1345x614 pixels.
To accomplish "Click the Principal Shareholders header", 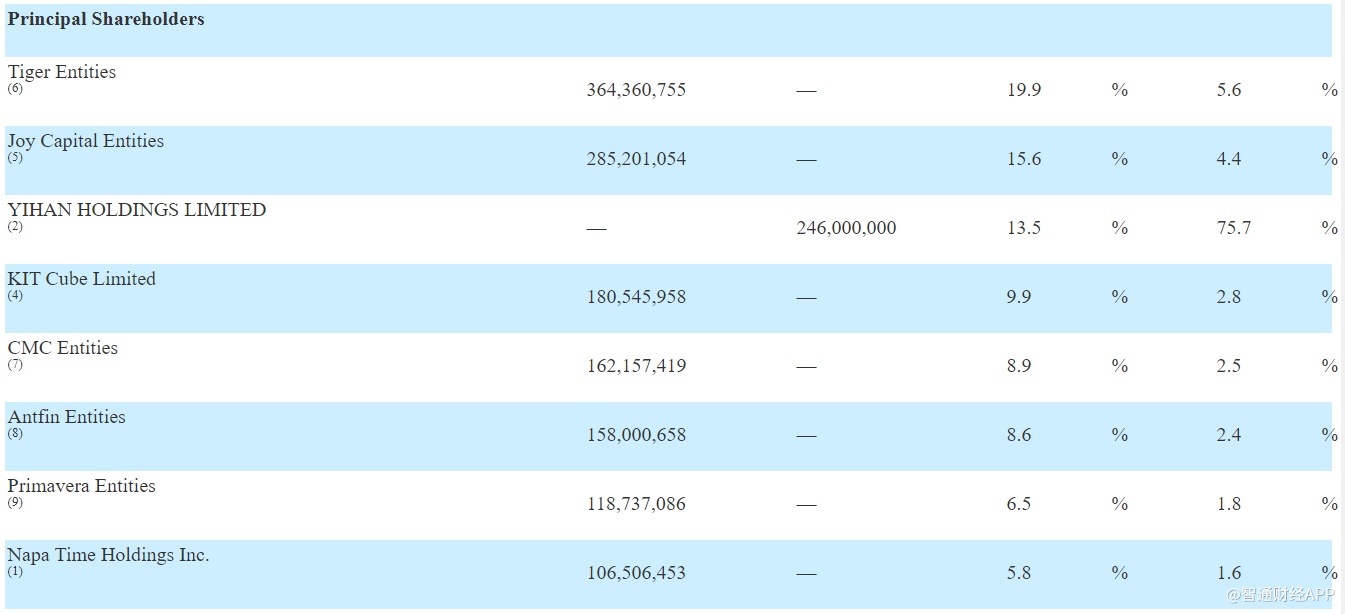I will 106,19.
